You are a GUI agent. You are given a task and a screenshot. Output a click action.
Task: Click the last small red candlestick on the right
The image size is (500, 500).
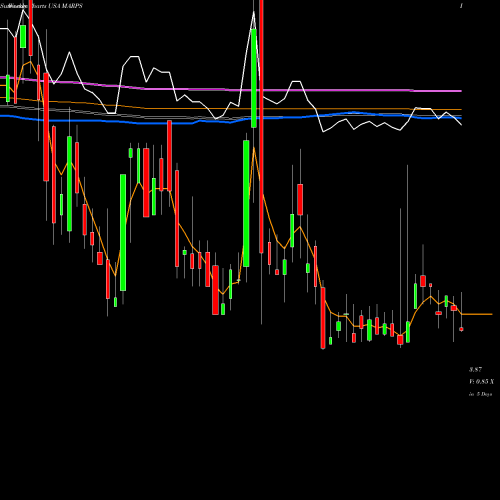point(461,329)
